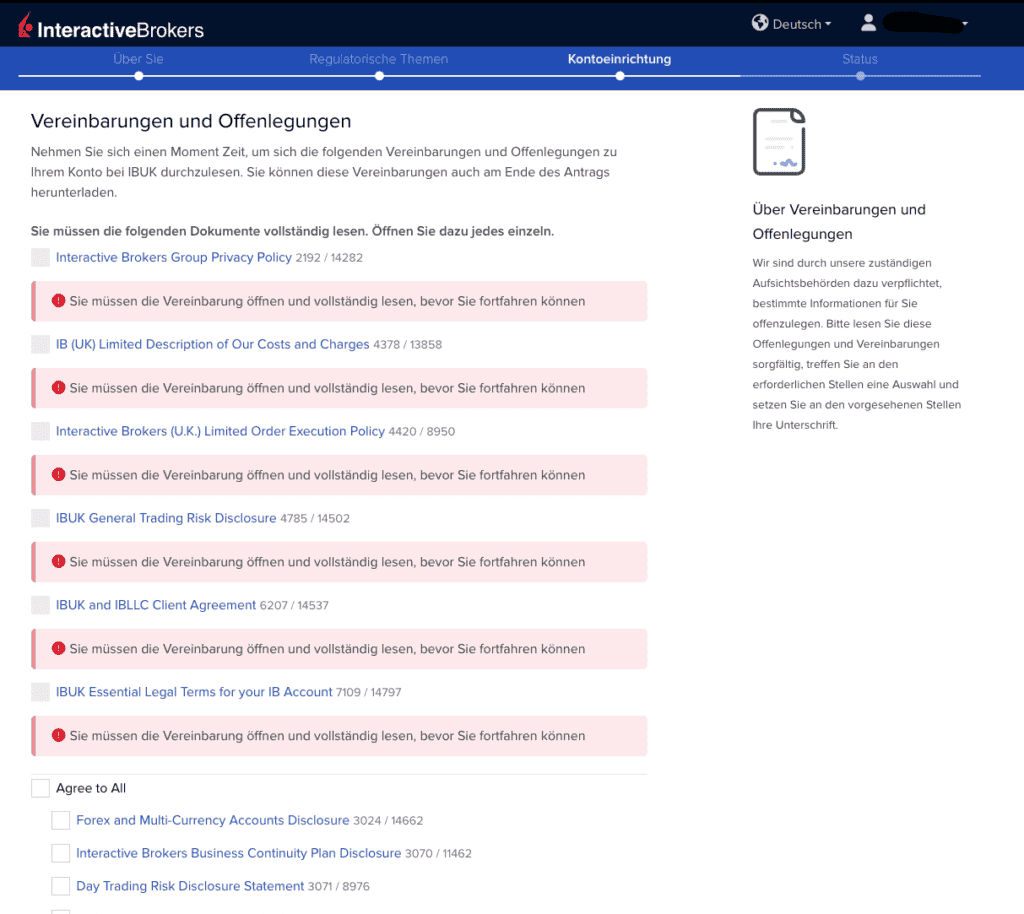Check the Costs and Charges checkbox
Image resolution: width=1024 pixels, height=914 pixels.
click(x=40, y=344)
